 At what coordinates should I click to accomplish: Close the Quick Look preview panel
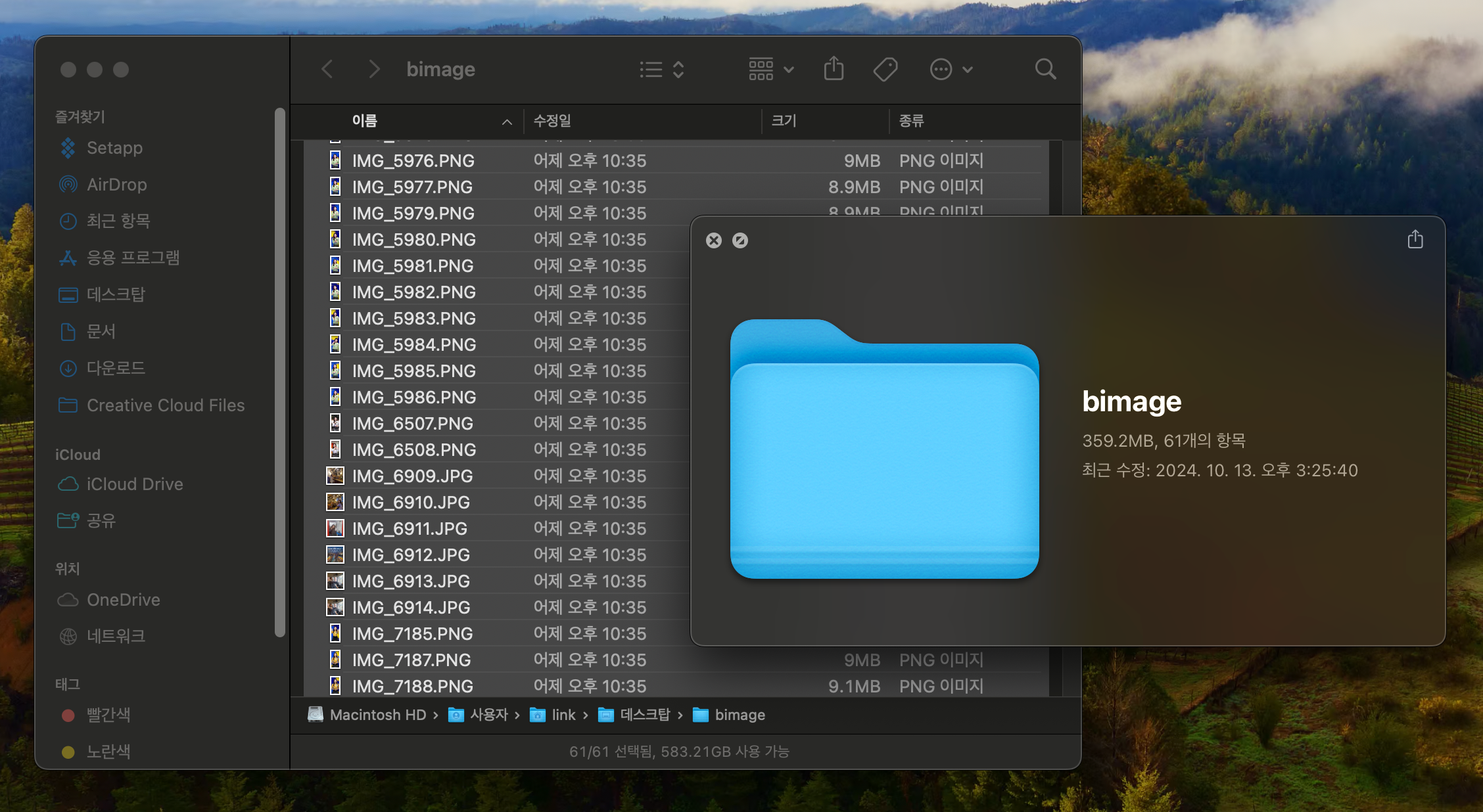[713, 240]
